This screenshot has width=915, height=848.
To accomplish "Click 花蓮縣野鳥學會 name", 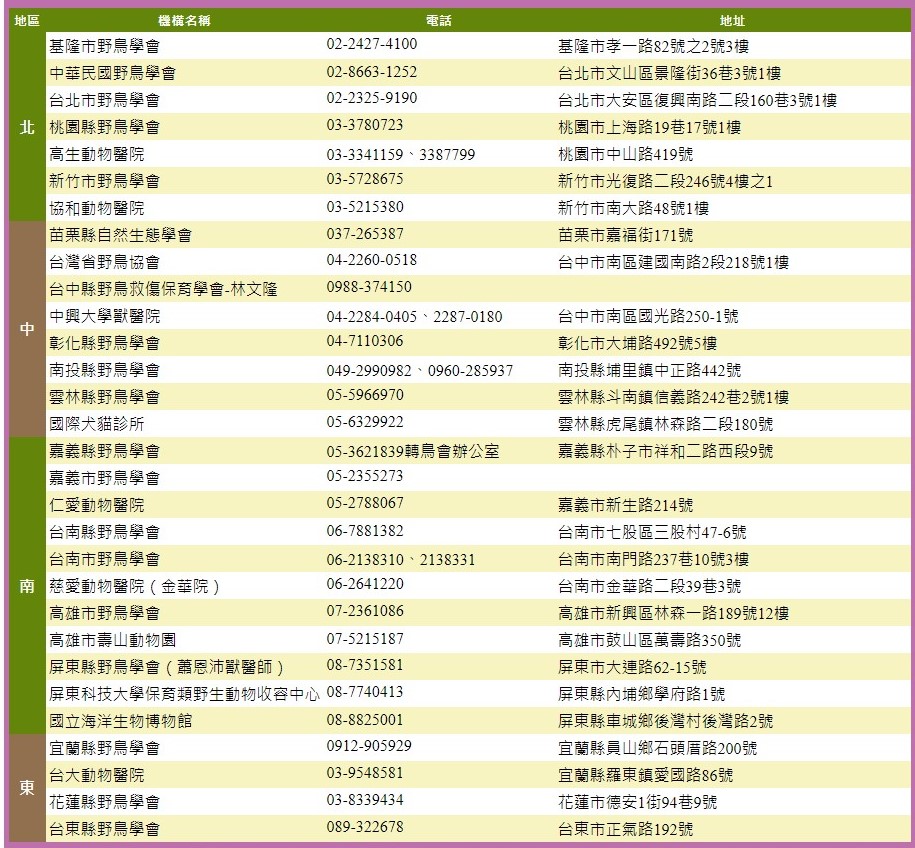I will pos(104,802).
